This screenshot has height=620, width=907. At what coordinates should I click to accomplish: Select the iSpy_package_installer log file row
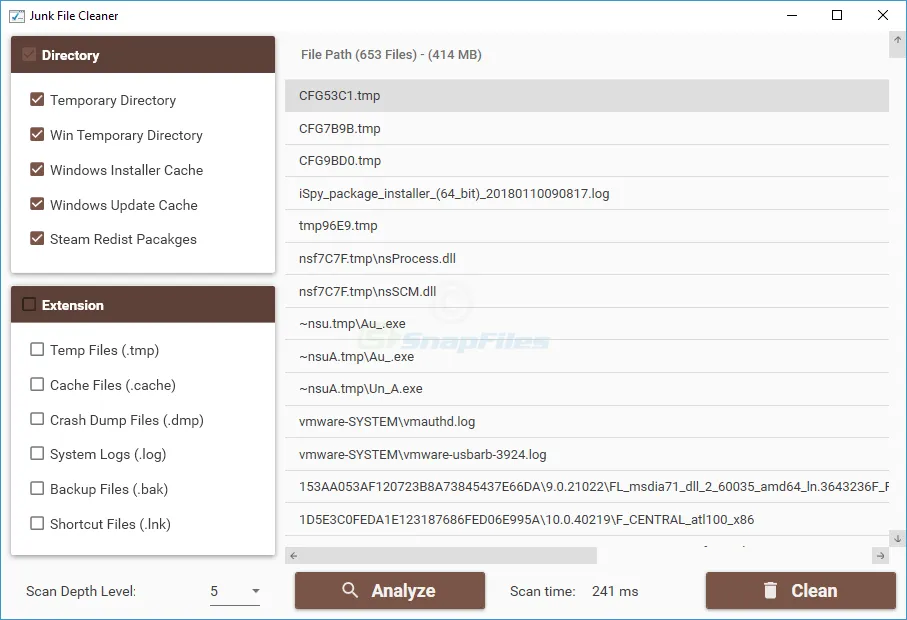pyautogui.click(x=587, y=193)
